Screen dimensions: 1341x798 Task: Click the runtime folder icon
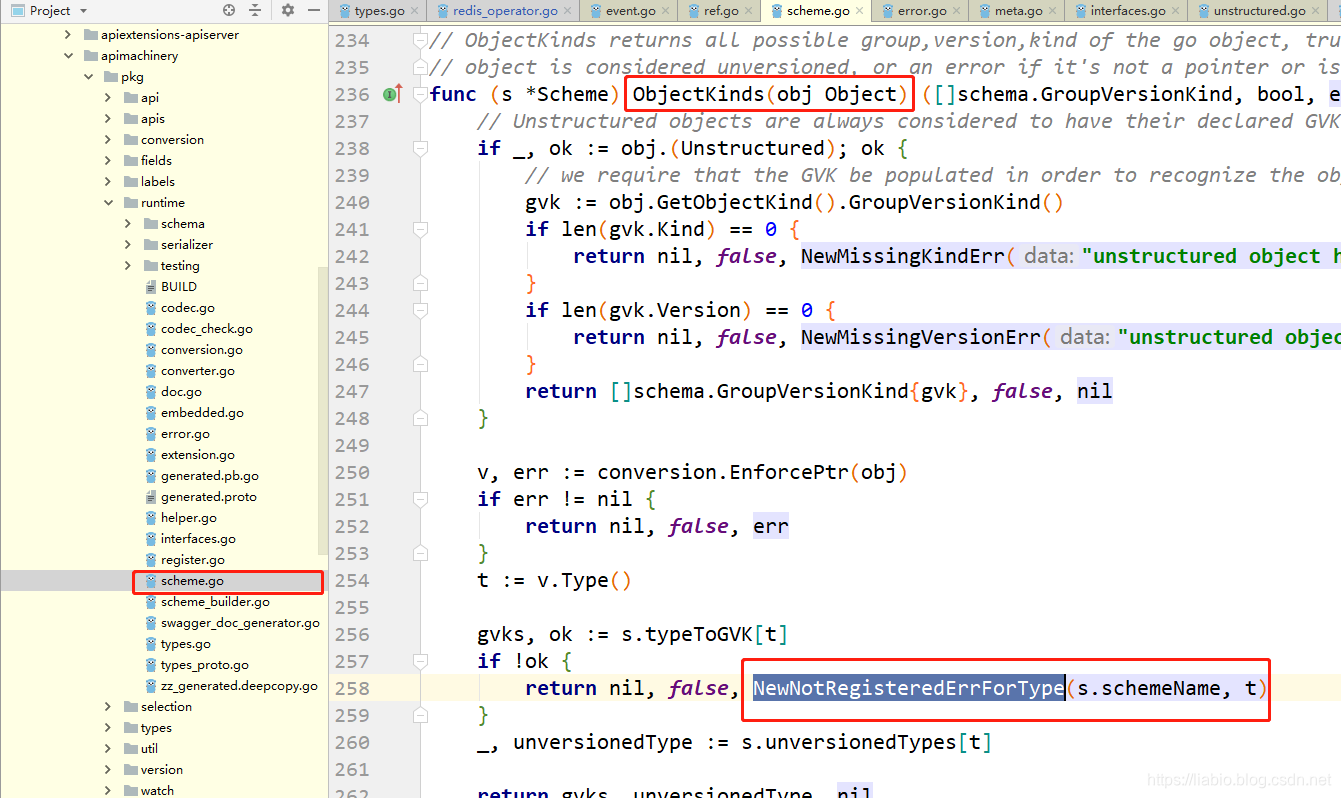(x=131, y=203)
